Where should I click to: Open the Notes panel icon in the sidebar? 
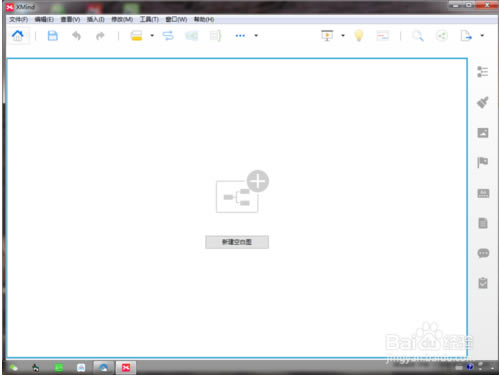483,223
